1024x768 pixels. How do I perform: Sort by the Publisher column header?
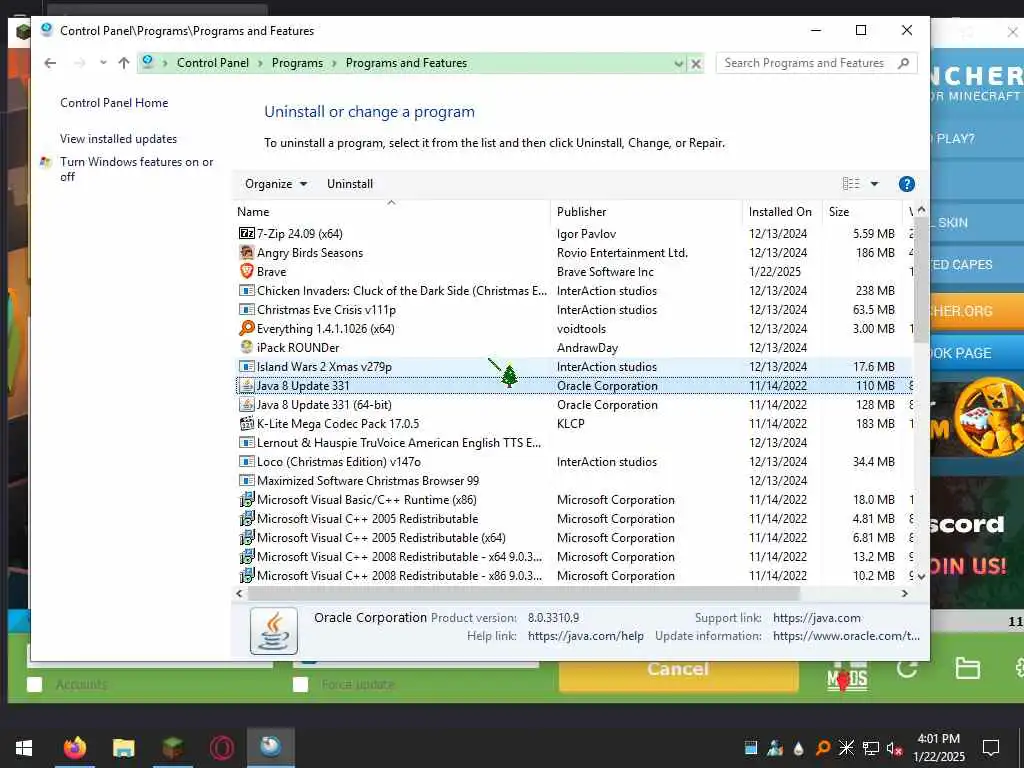click(647, 212)
